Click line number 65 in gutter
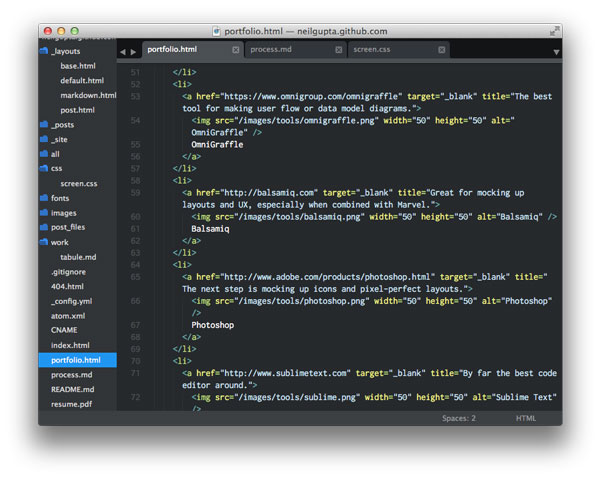 click(x=135, y=277)
